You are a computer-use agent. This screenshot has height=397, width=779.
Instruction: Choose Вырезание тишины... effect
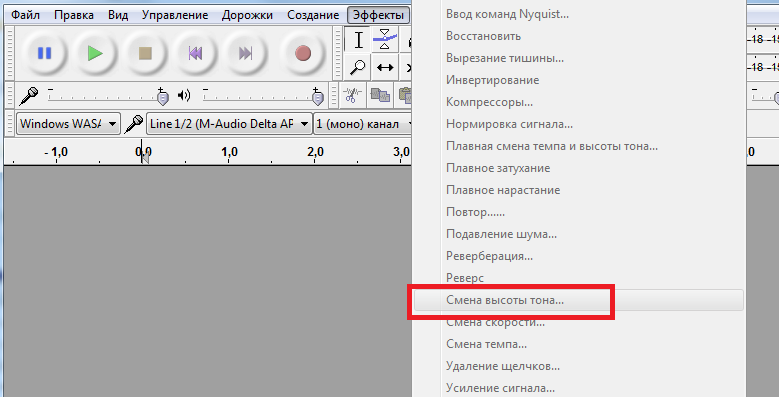tap(579, 58)
